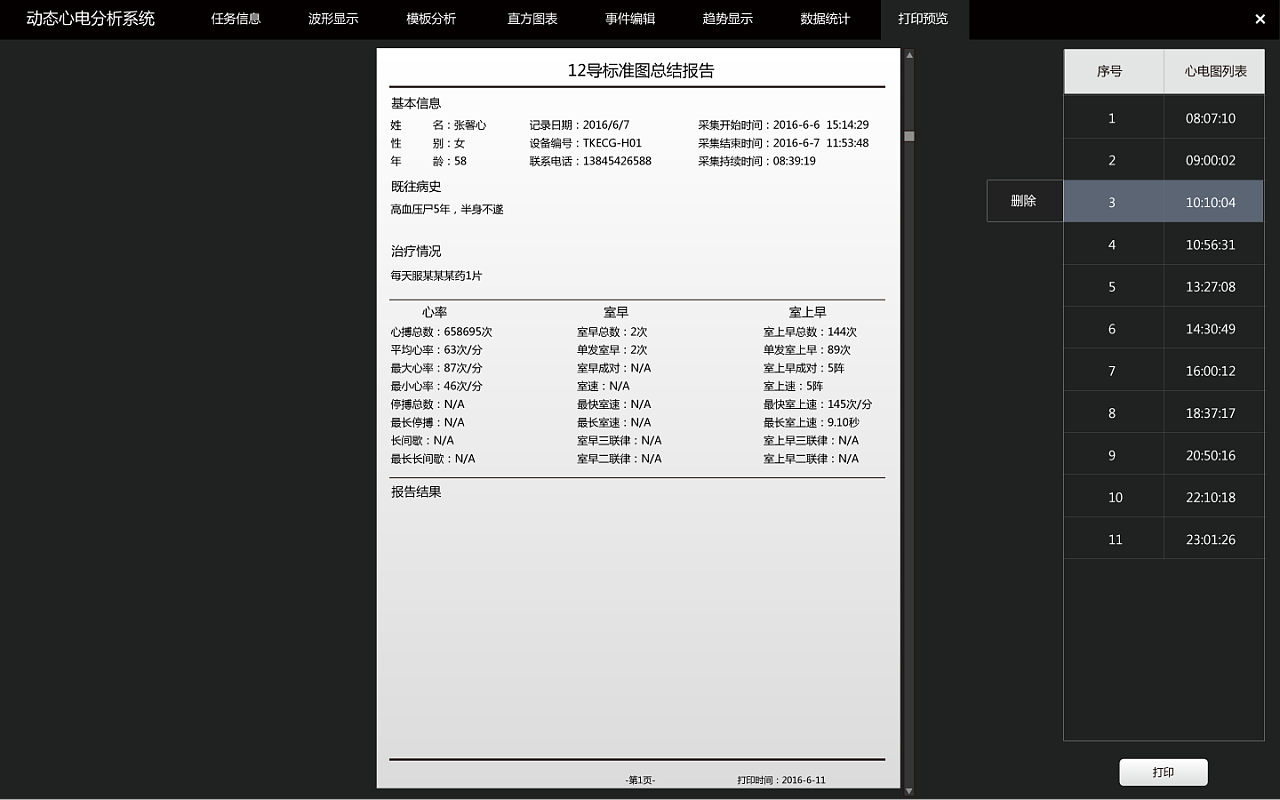Select the 打印预览 tab

923,19
